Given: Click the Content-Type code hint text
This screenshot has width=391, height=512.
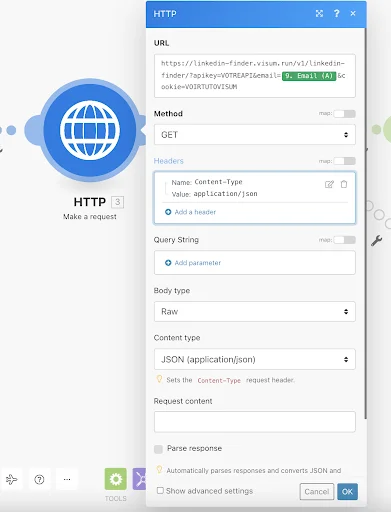Looking at the screenshot, I should (x=219, y=380).
